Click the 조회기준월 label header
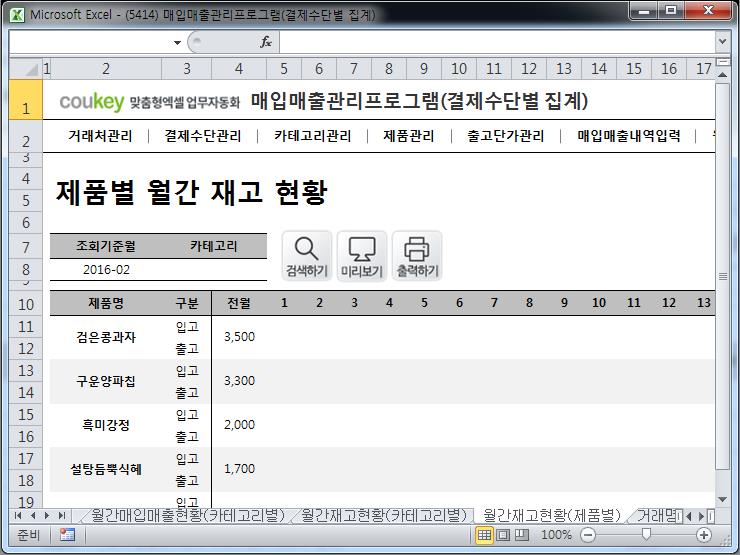The image size is (740, 555). point(106,246)
